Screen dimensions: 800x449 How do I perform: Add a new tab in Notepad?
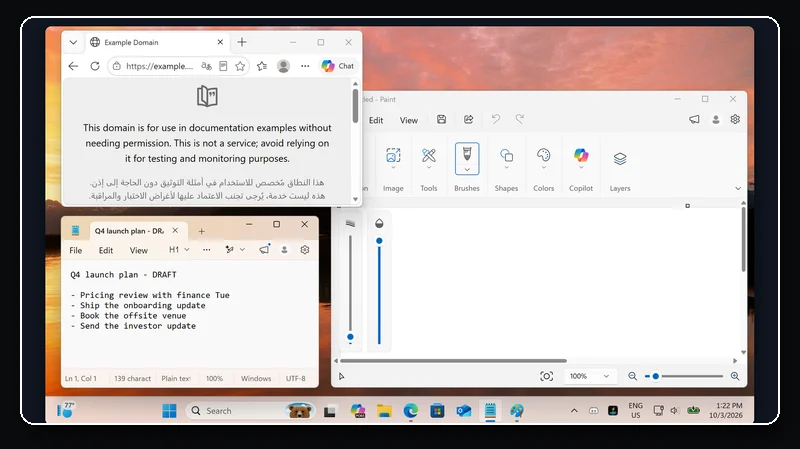[202, 231]
